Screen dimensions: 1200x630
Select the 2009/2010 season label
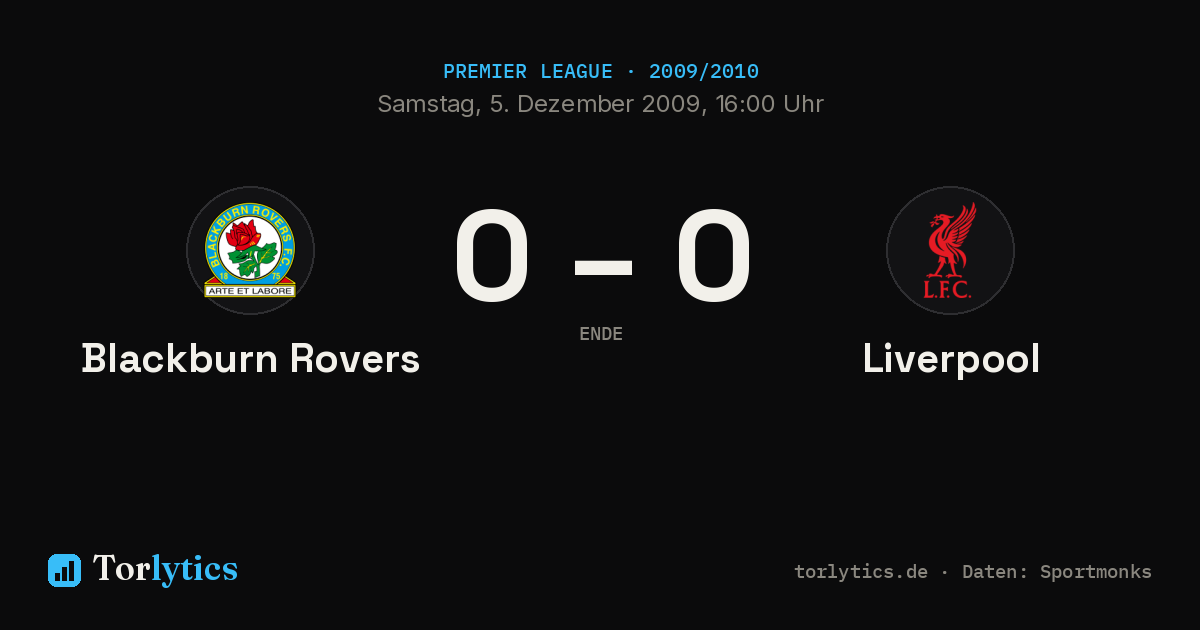pos(704,72)
